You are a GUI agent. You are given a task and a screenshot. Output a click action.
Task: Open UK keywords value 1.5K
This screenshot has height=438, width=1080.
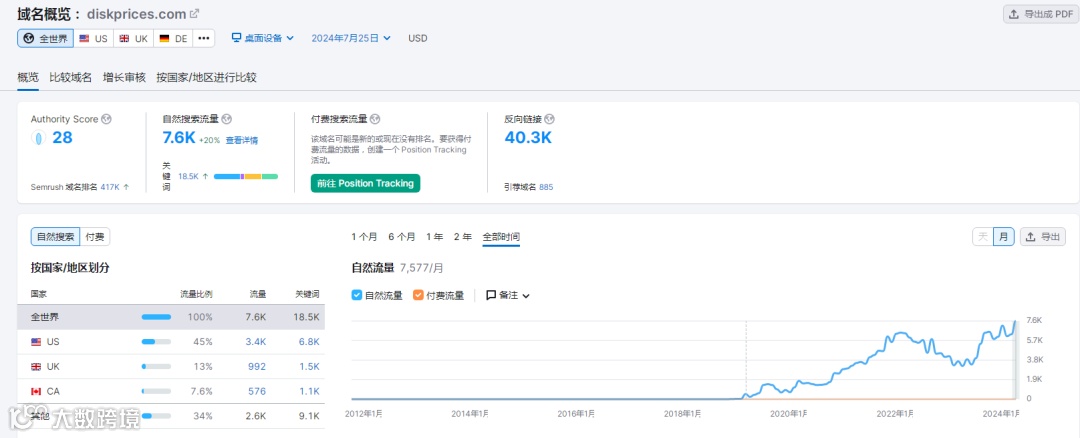(x=309, y=366)
